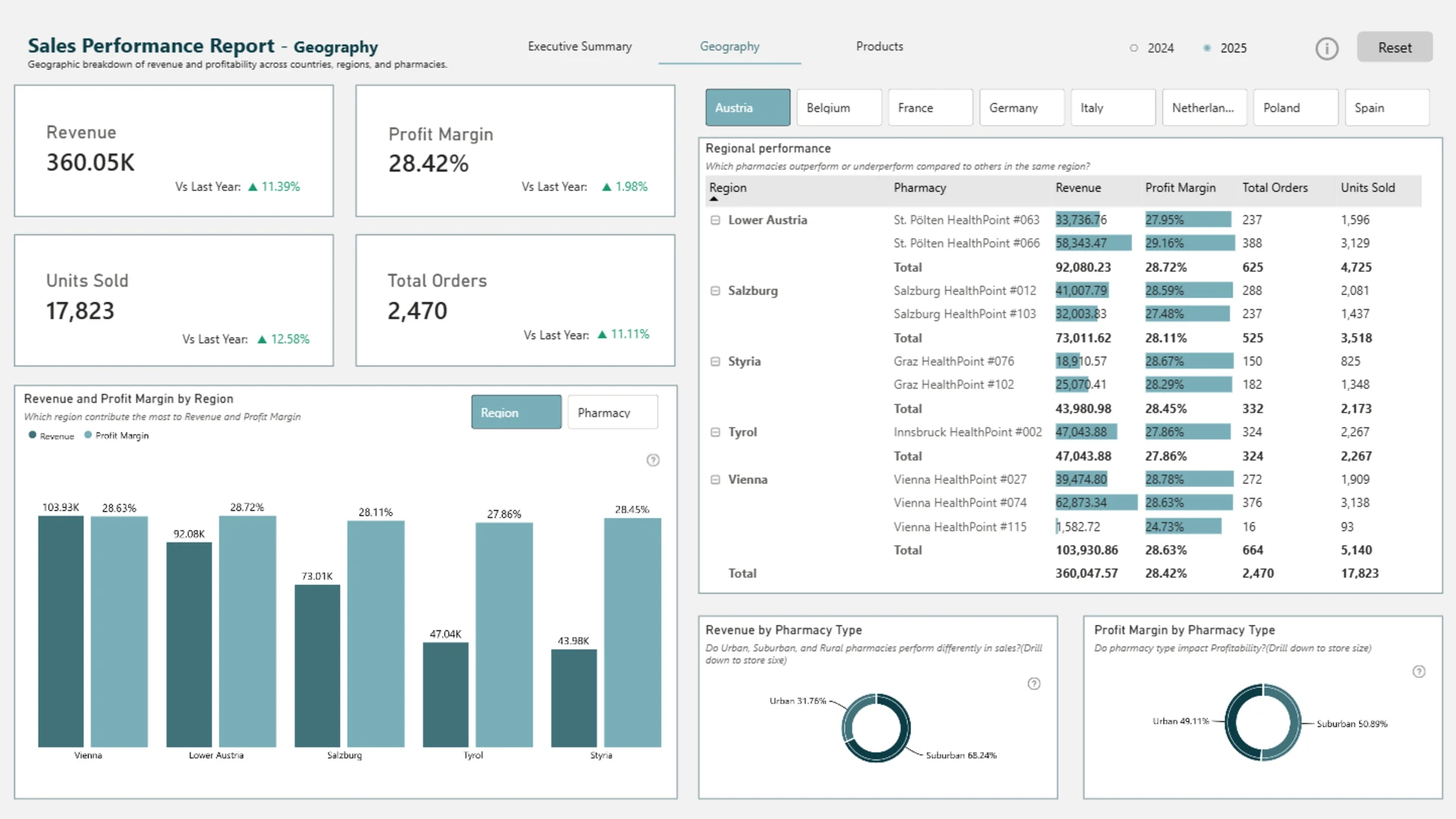Collapse the Styria region group
This screenshot has width=1456, height=819.
tap(715, 362)
